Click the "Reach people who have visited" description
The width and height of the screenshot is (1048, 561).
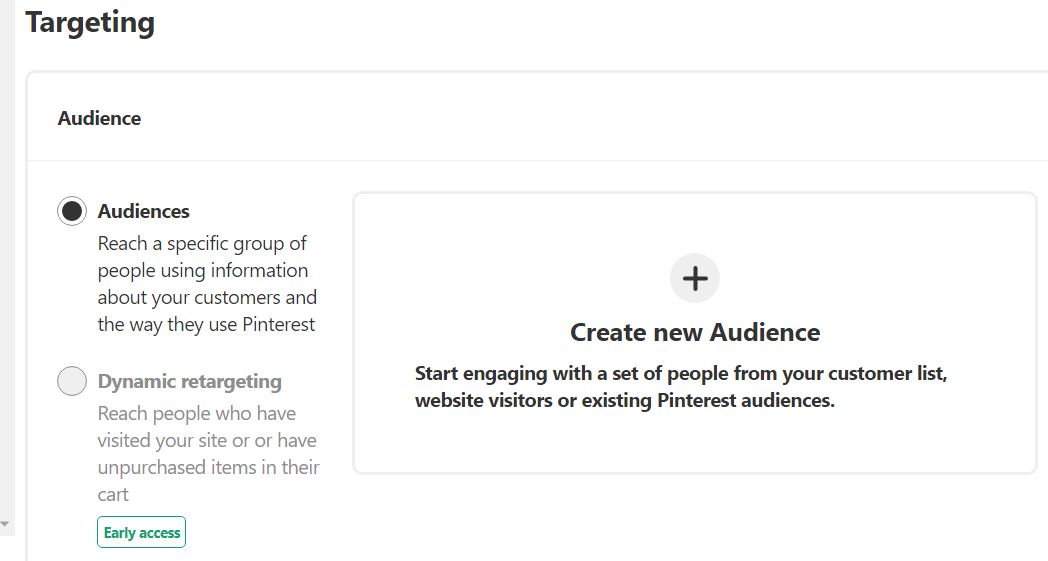click(x=197, y=414)
